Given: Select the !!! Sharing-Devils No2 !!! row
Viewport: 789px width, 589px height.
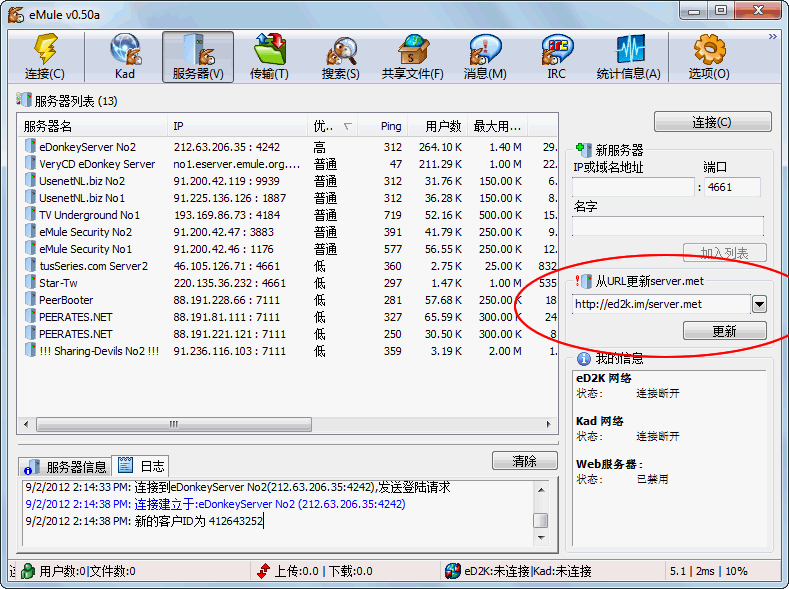Looking at the screenshot, I should tap(288, 351).
